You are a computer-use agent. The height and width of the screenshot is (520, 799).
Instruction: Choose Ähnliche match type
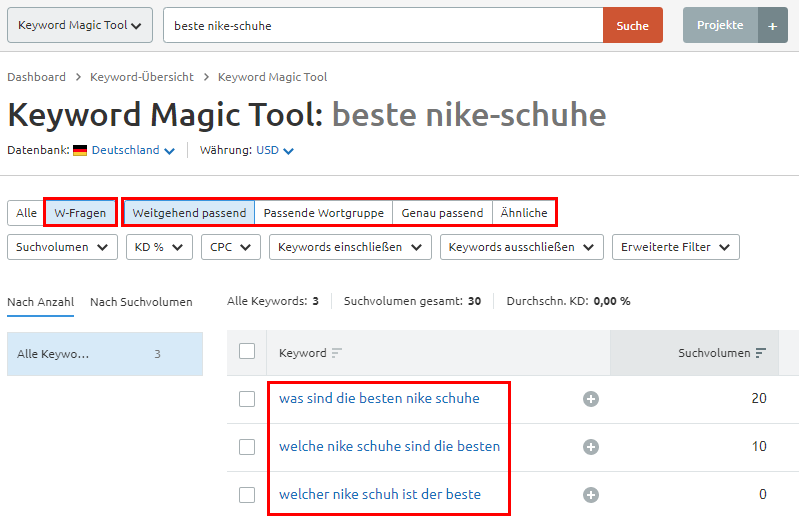524,213
